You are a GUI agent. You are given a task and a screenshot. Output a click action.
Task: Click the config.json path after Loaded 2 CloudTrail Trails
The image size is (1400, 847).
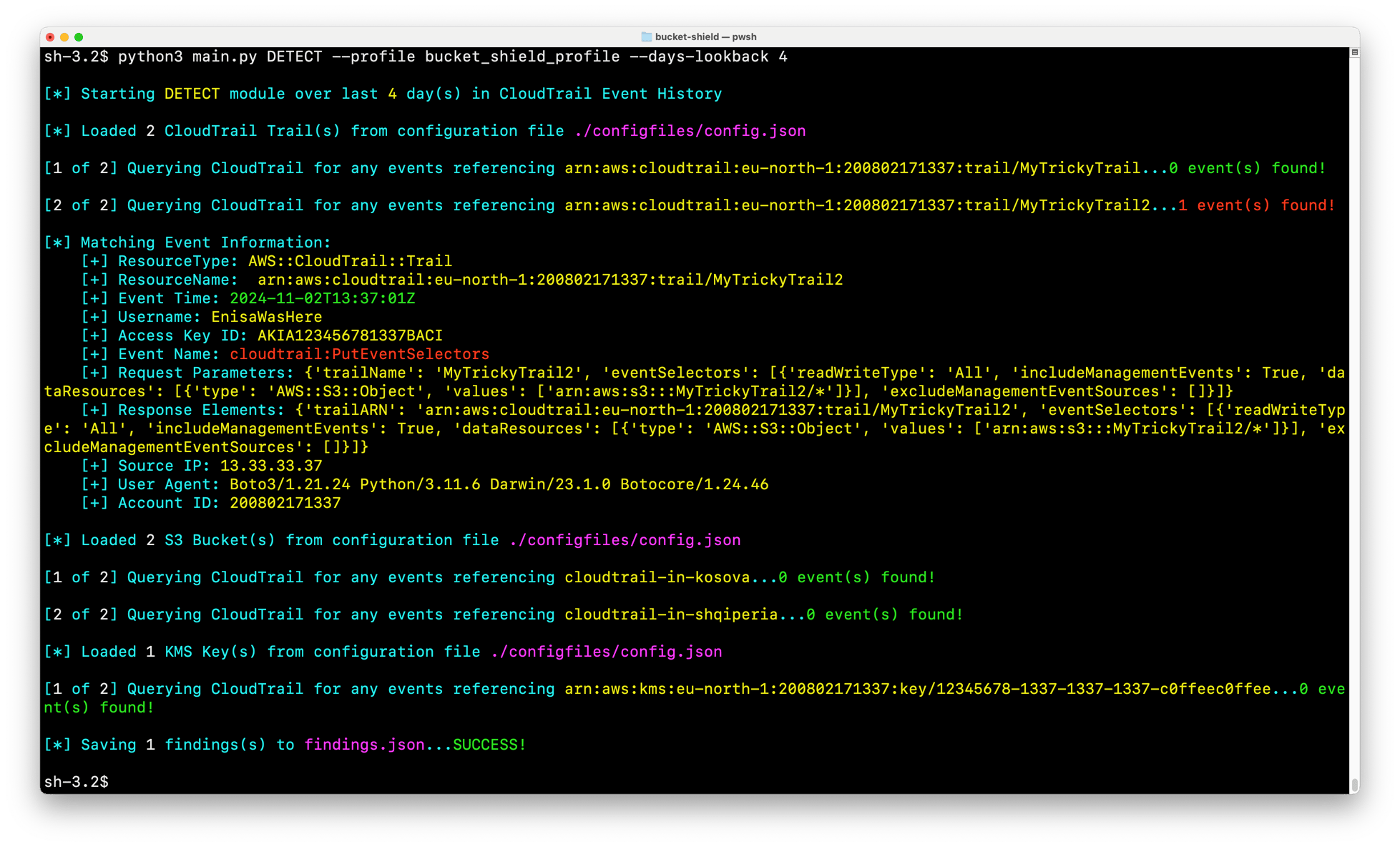(x=689, y=130)
